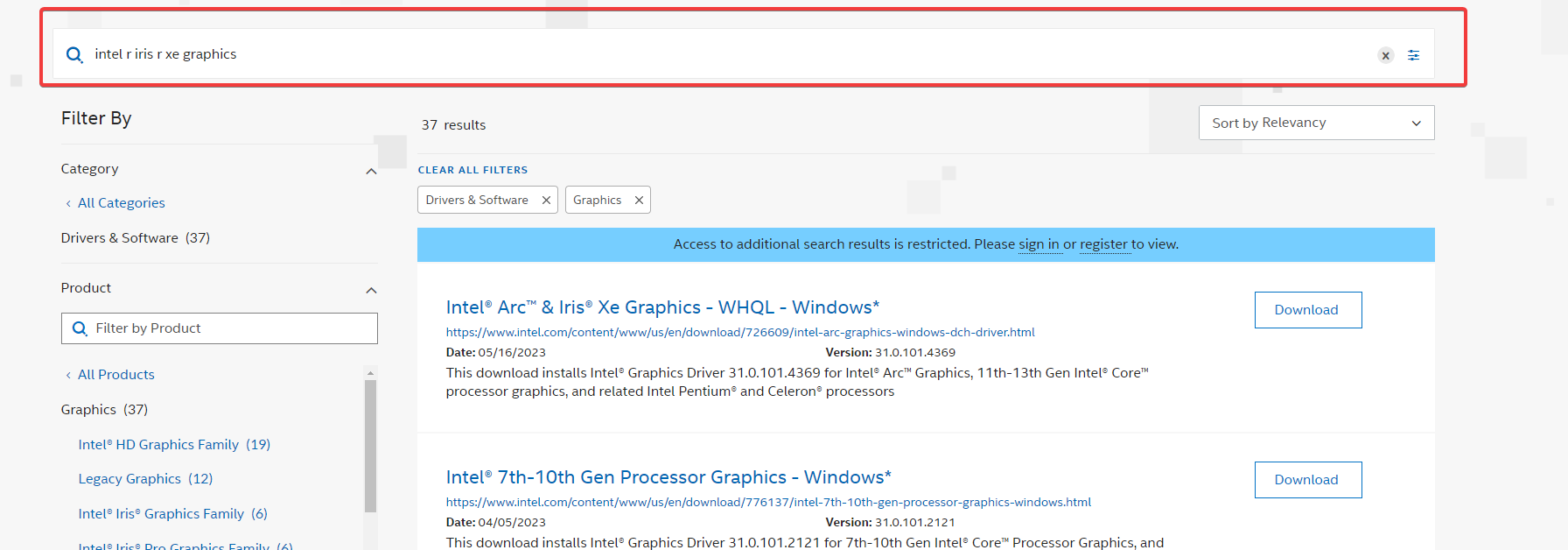Click the Version: 31.0.101.2121 text
1568x550 pixels.
coord(890,523)
